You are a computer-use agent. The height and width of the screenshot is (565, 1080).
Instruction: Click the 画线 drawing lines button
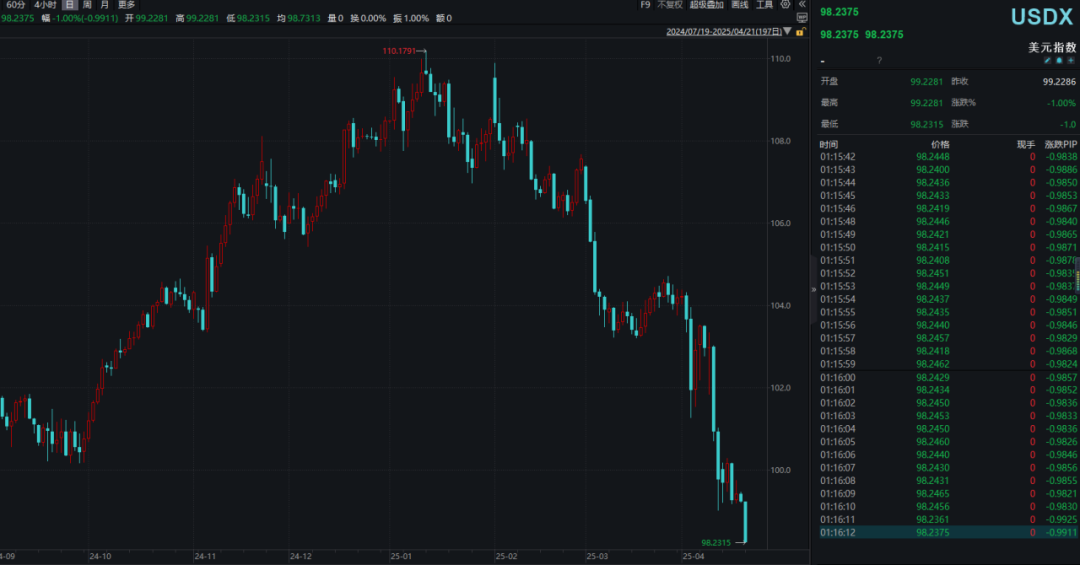[x=740, y=5]
